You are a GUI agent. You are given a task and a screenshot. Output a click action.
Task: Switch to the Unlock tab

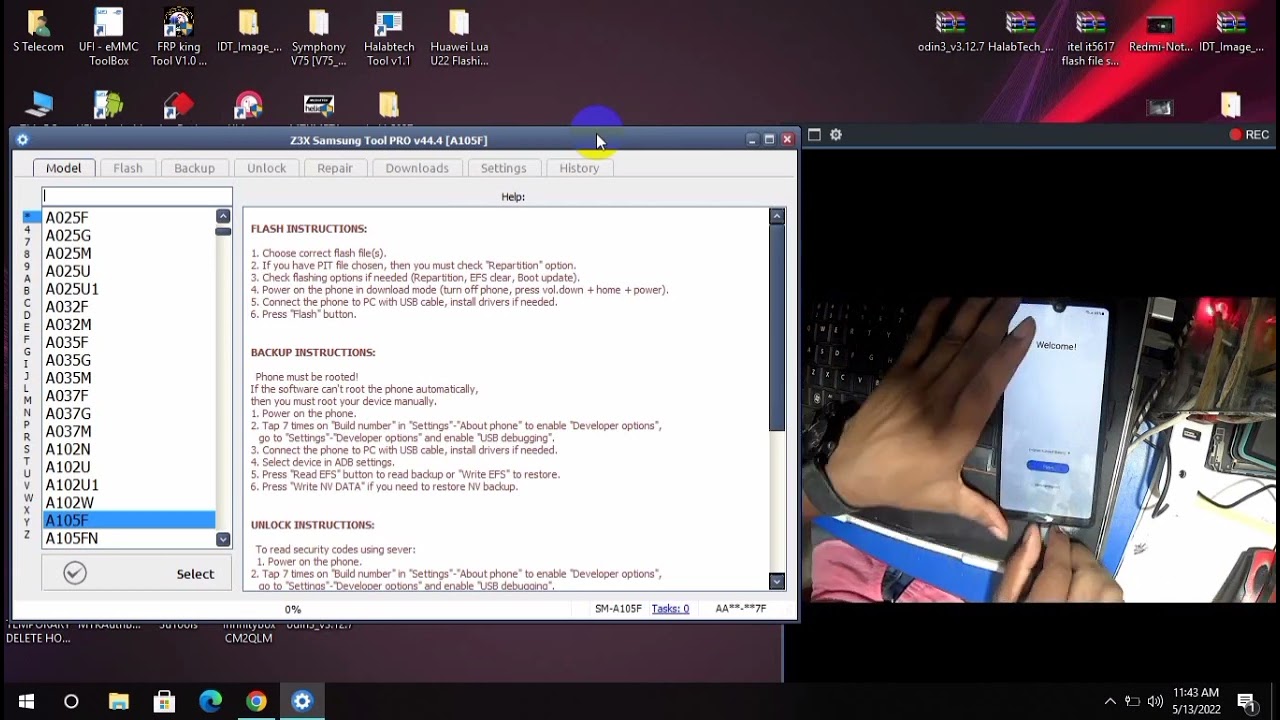click(266, 168)
